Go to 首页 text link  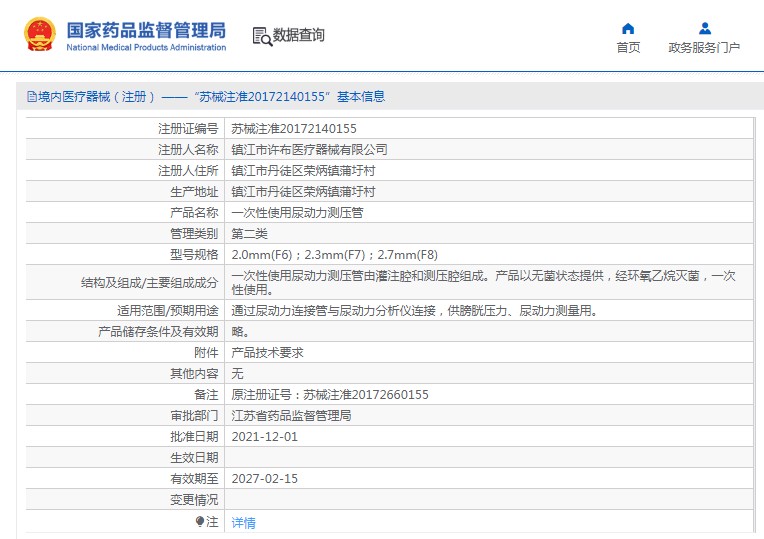628,47
